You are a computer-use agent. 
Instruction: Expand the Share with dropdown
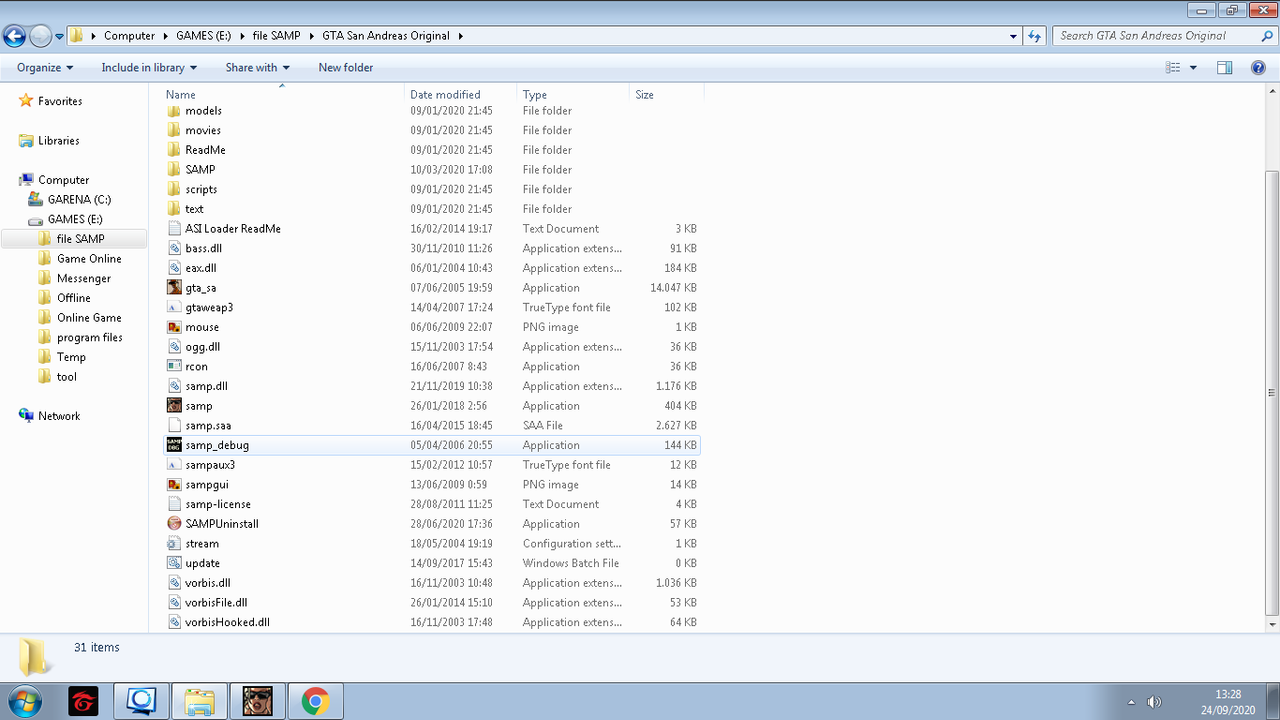tap(257, 68)
